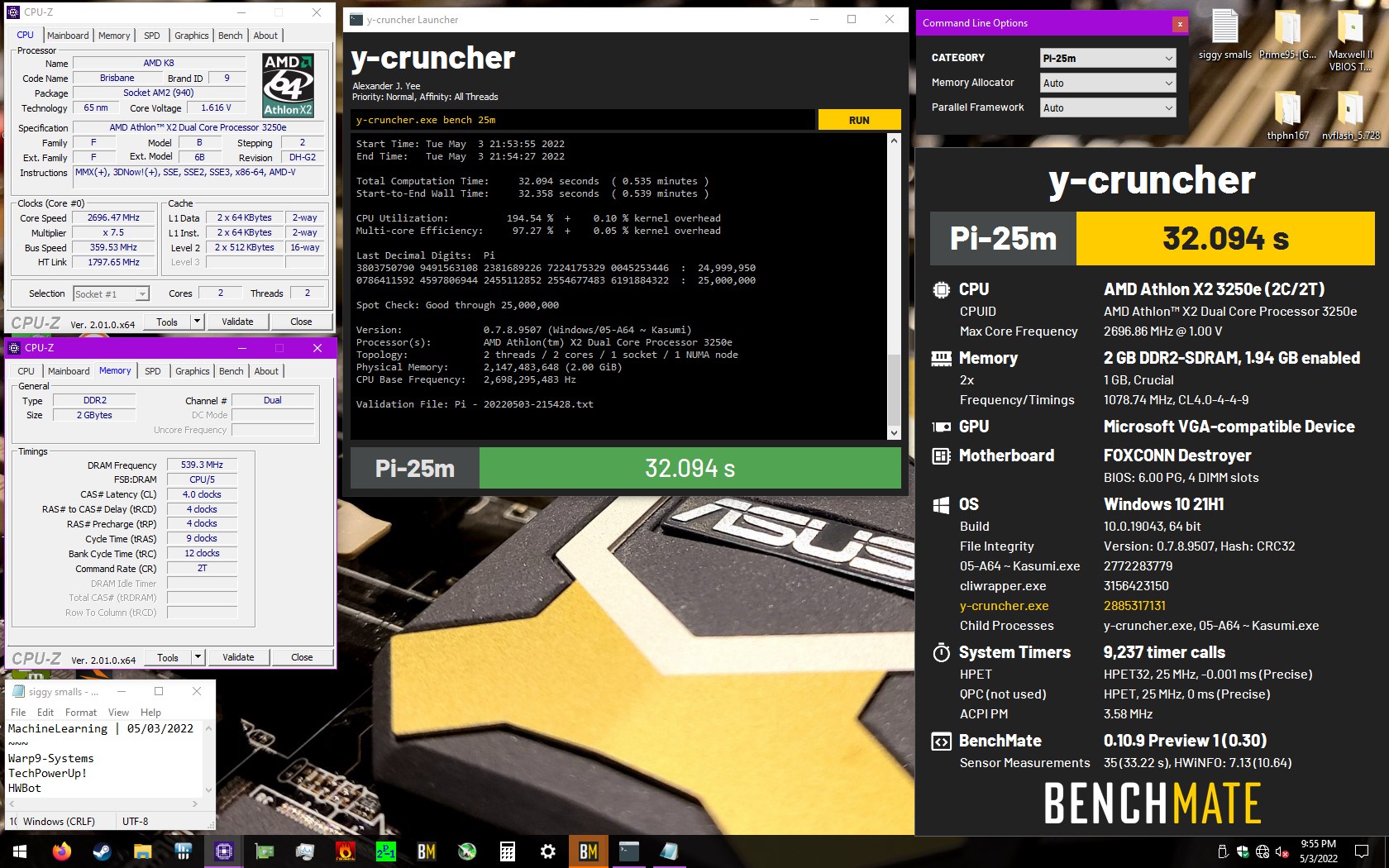Open Safely Remove Hardware tray icon
This screenshot has width=1389, height=868.
coord(1223,851)
